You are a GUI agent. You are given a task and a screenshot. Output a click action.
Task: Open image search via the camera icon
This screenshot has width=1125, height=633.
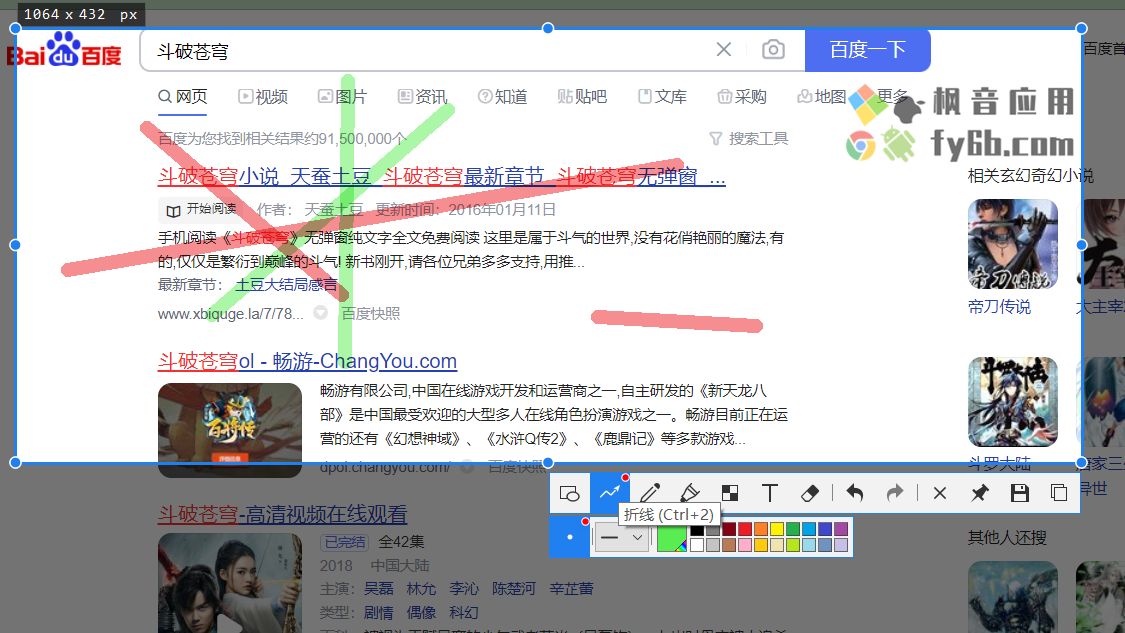click(773, 50)
